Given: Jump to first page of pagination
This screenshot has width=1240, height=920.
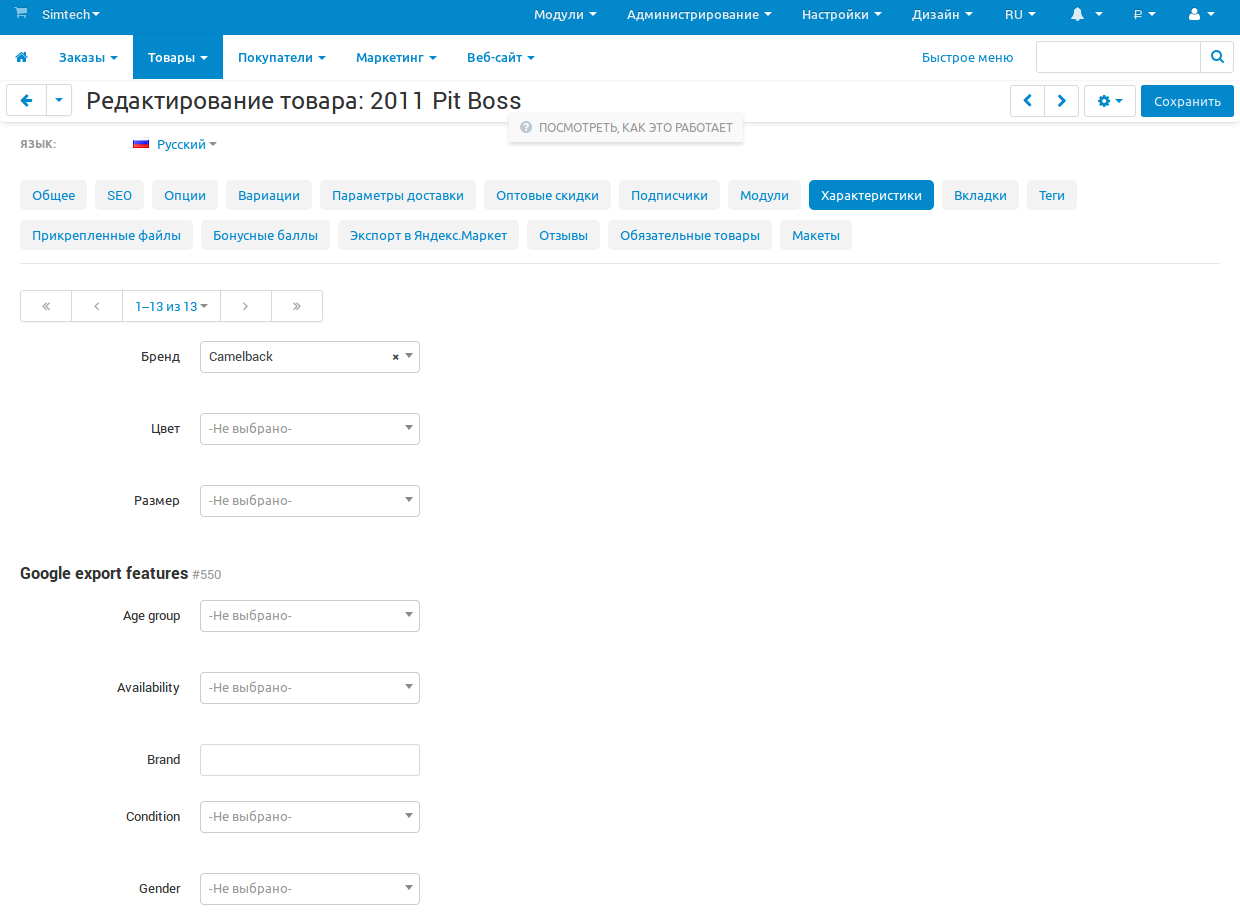Looking at the screenshot, I should (x=46, y=306).
